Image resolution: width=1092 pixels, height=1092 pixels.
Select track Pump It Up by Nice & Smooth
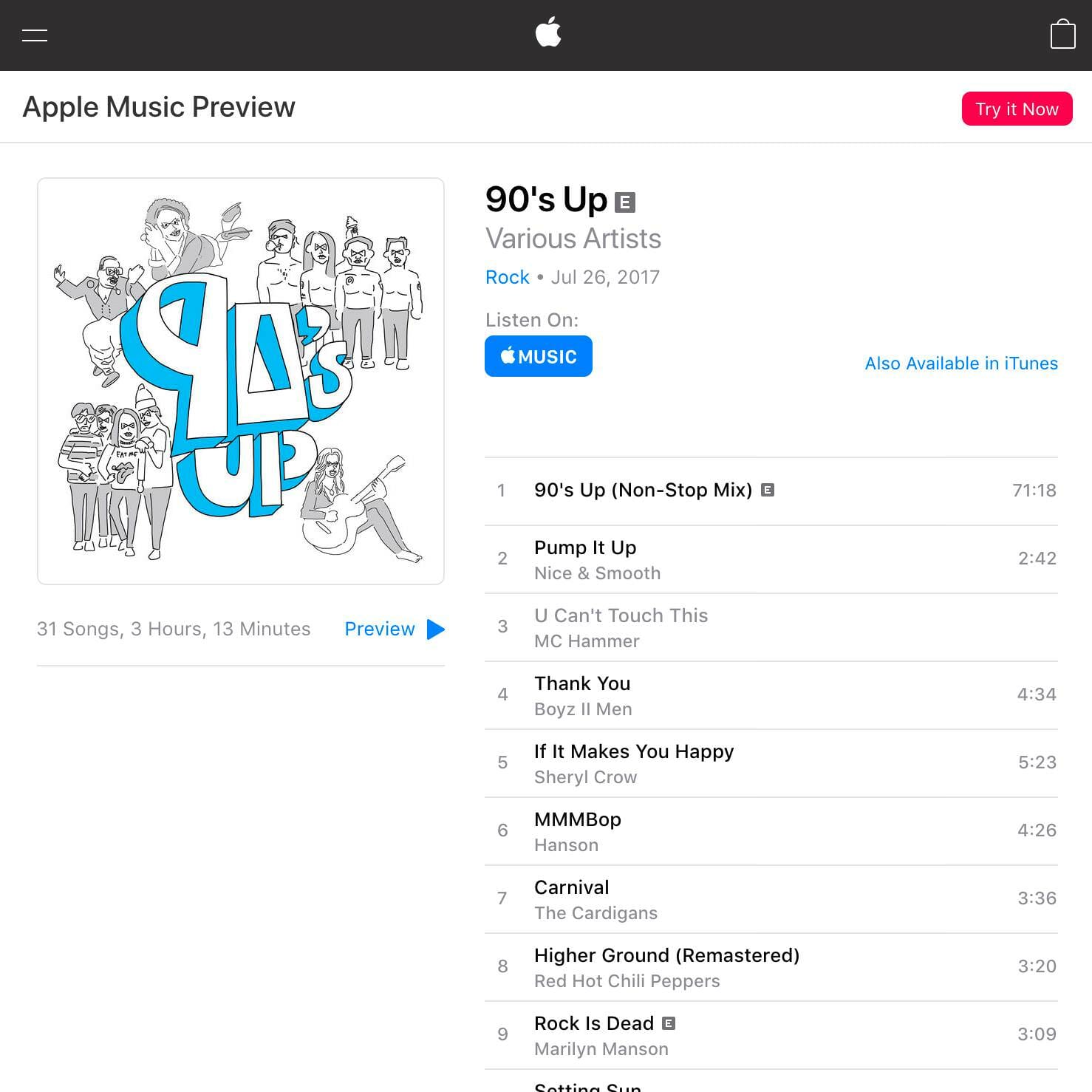[771, 559]
